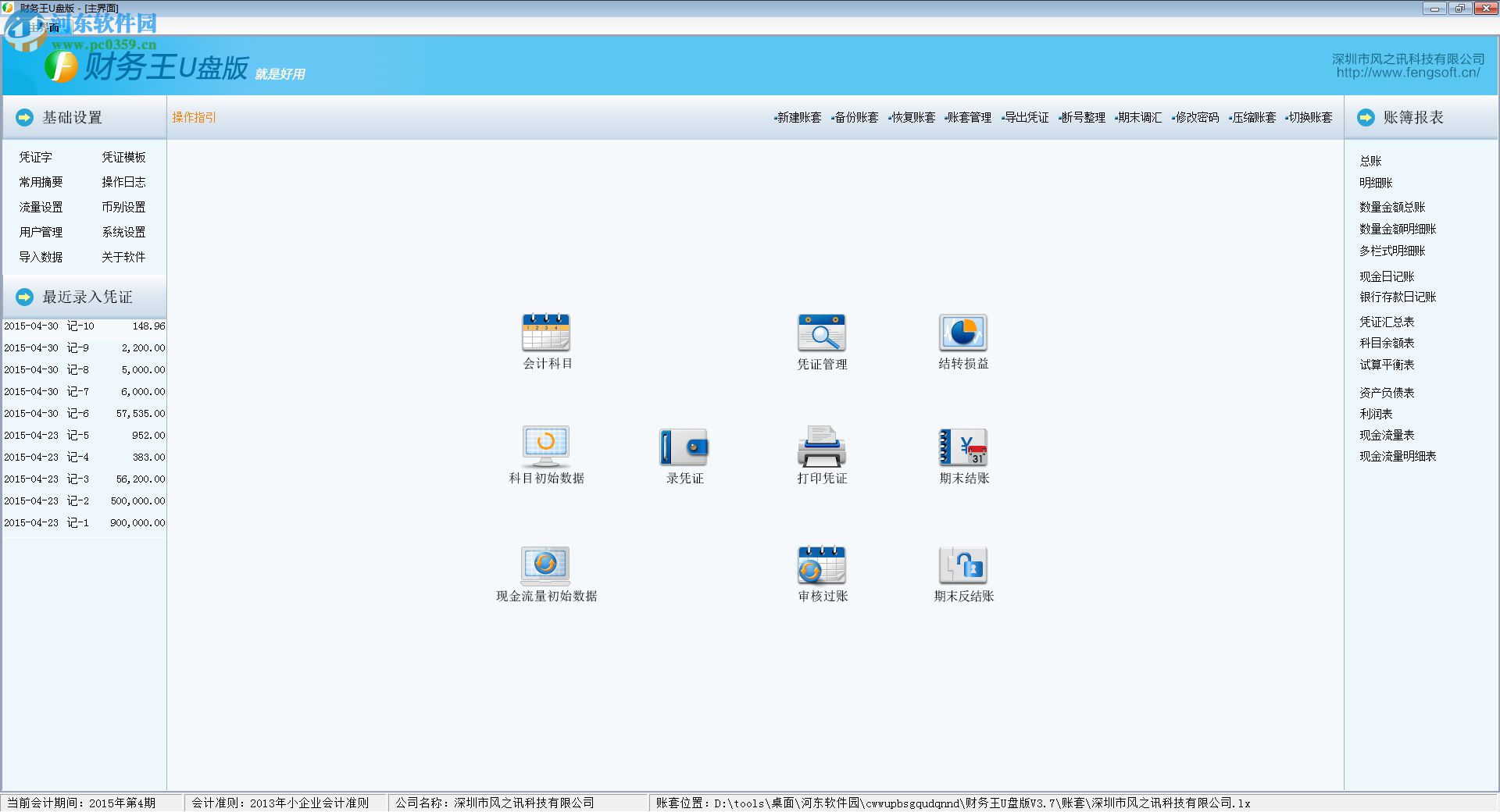This screenshot has height=812, width=1500.
Task: Open 流量设置 in basic settings
Action: pos(41,208)
